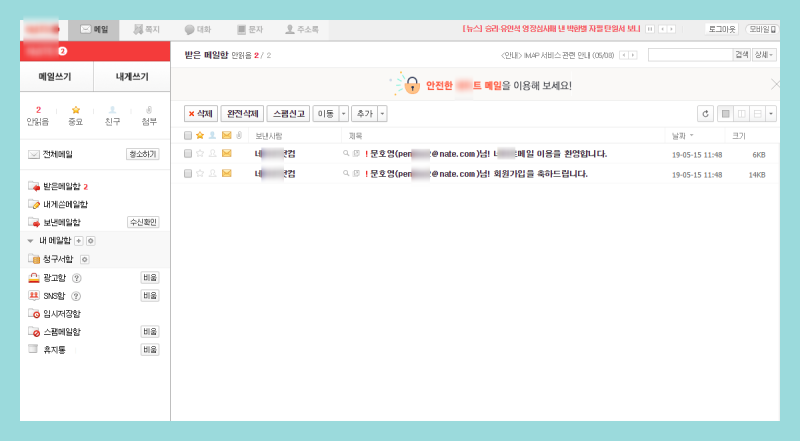The height and width of the screenshot is (441, 800).
Task: Click 내게쓰기 to write to self
Action: [x=132, y=77]
